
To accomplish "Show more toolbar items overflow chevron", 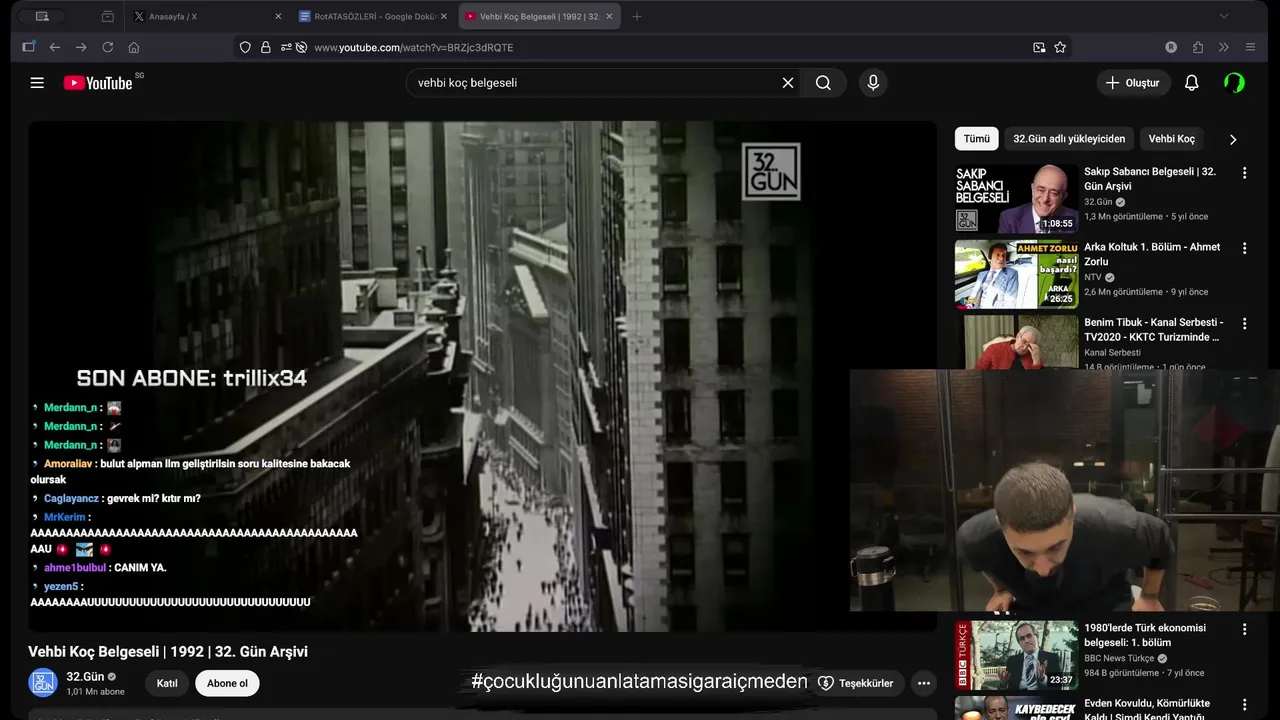I will (1224, 47).
